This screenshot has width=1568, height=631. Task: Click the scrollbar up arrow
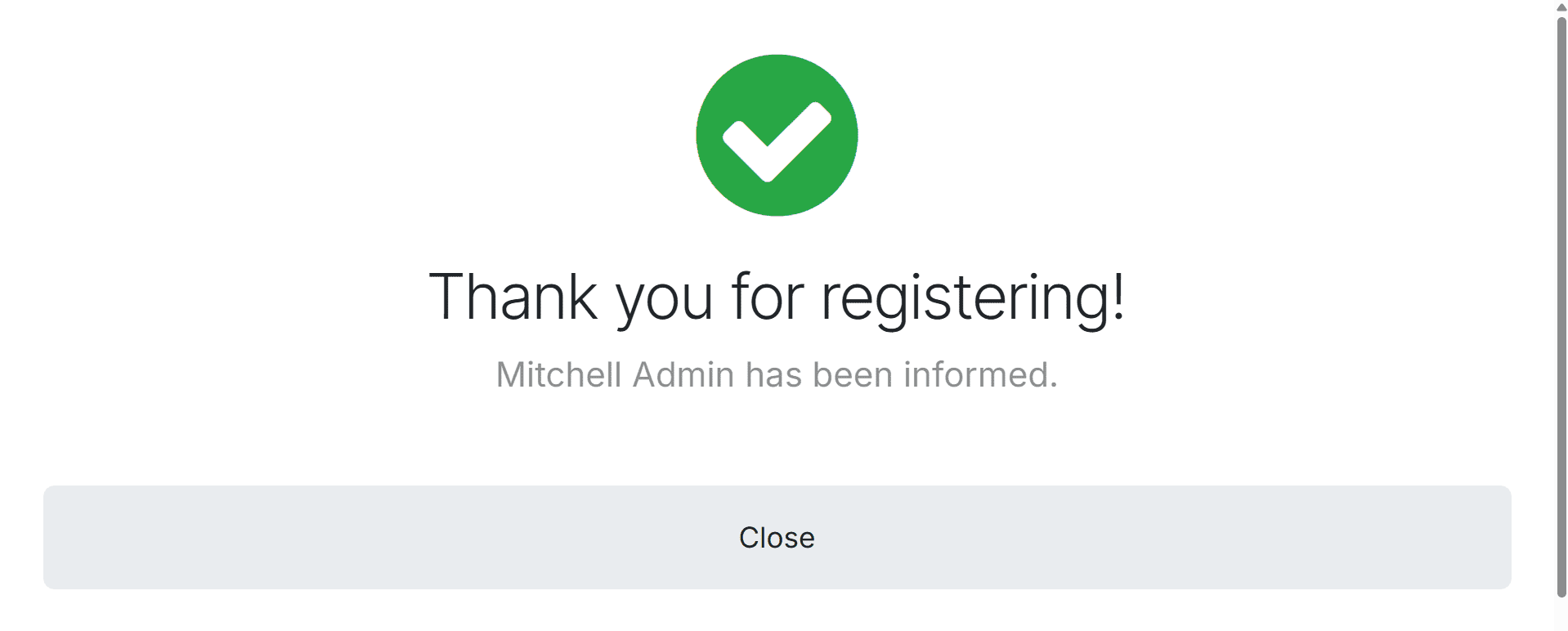point(1561,7)
